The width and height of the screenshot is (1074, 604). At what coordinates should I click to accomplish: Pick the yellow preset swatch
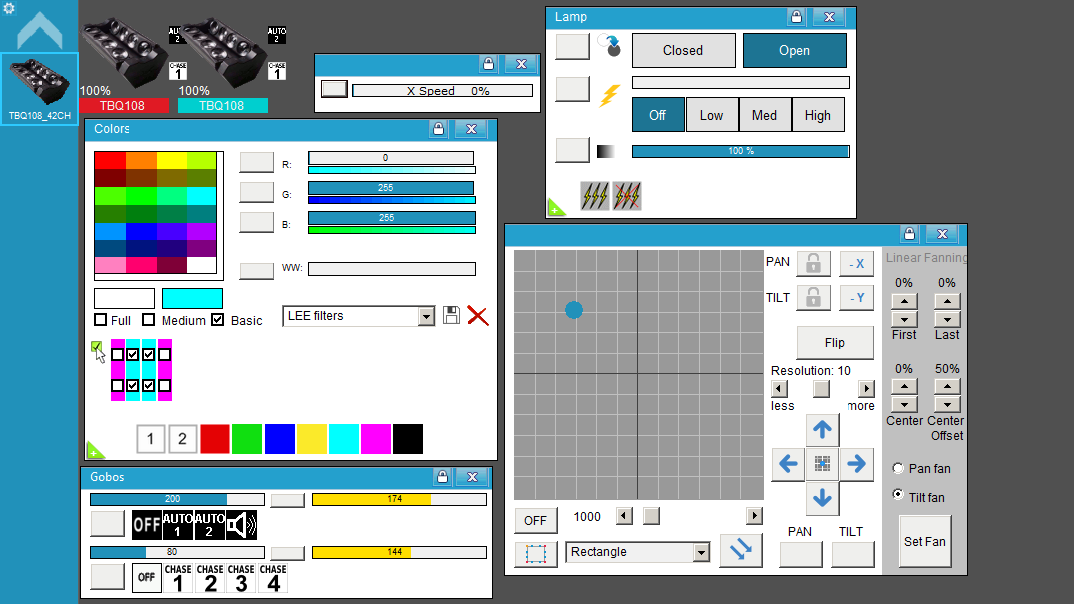click(x=312, y=439)
